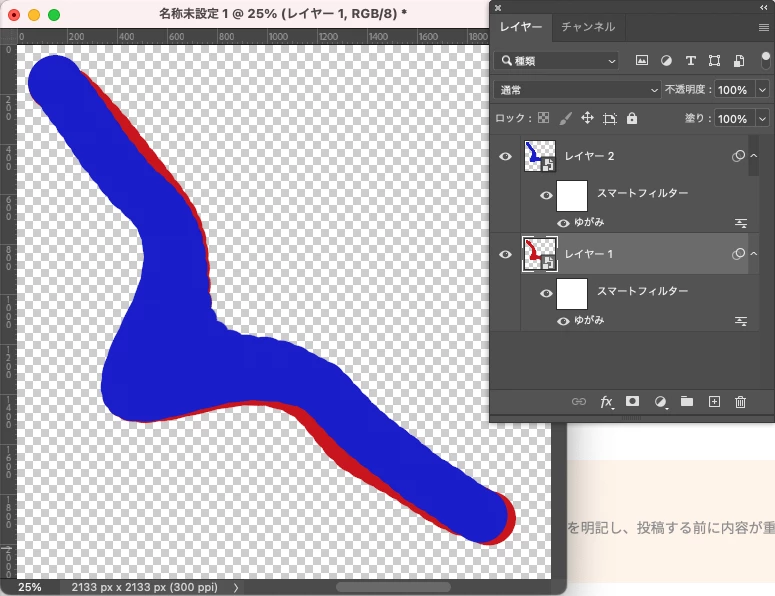The image size is (775, 596).
Task: Collapse レイヤー 2 smart filter list
Action: [x=754, y=156]
